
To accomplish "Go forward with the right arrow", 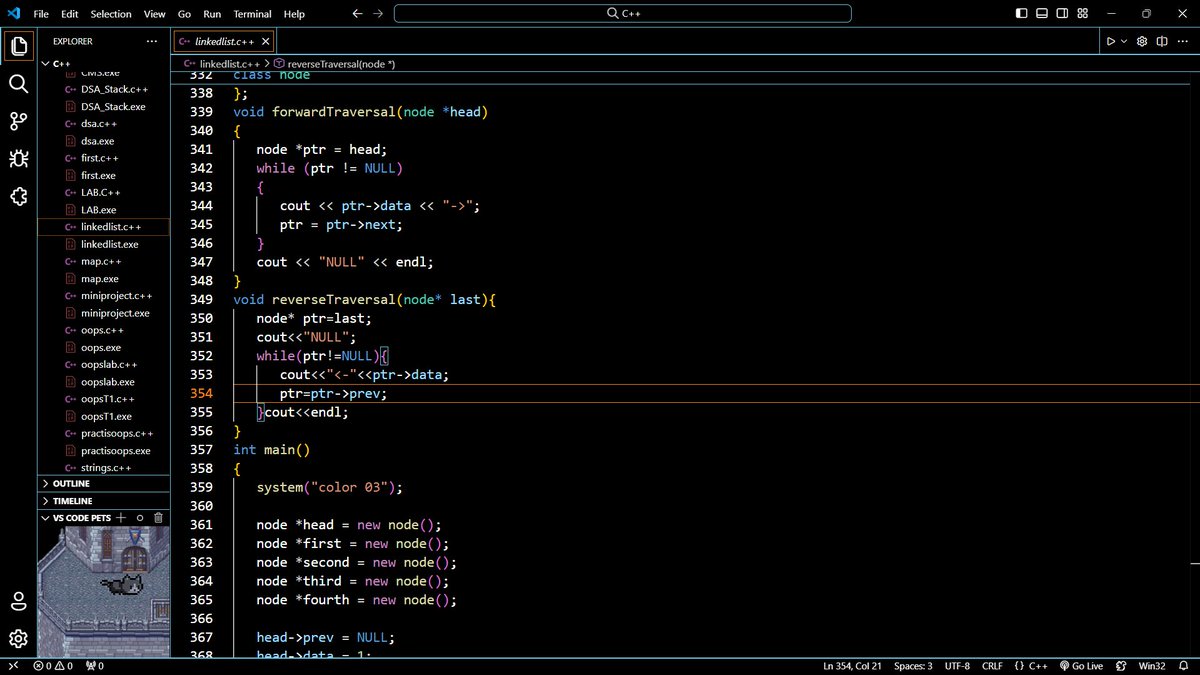I will pos(377,14).
